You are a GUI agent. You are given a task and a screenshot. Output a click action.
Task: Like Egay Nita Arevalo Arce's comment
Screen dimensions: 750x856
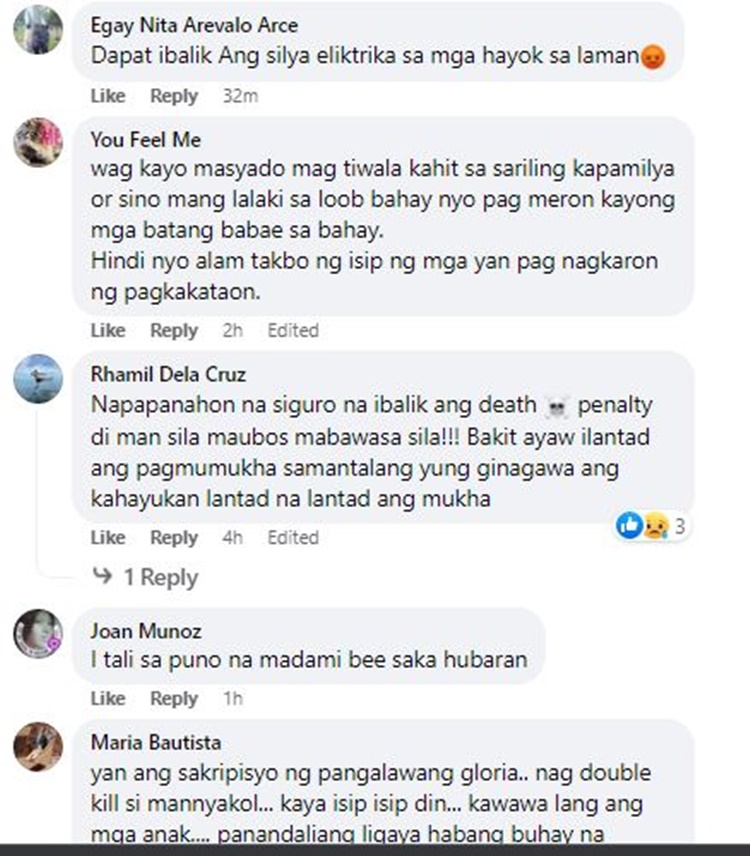[108, 96]
